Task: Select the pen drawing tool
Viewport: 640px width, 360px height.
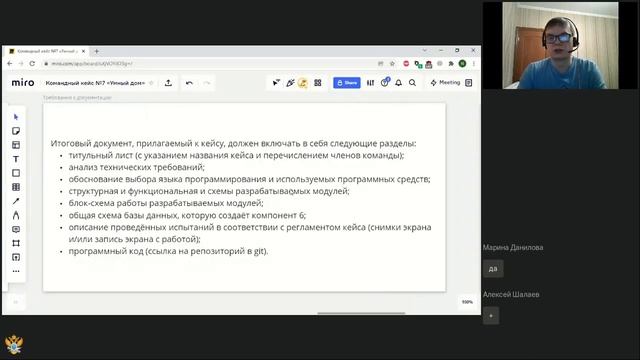Action: coord(16,215)
